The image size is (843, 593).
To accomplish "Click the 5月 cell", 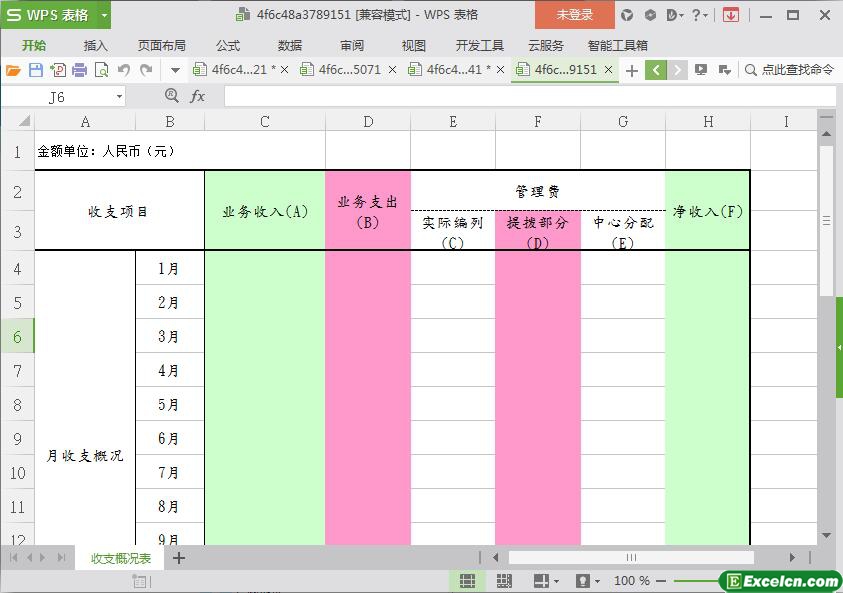I will point(169,404).
